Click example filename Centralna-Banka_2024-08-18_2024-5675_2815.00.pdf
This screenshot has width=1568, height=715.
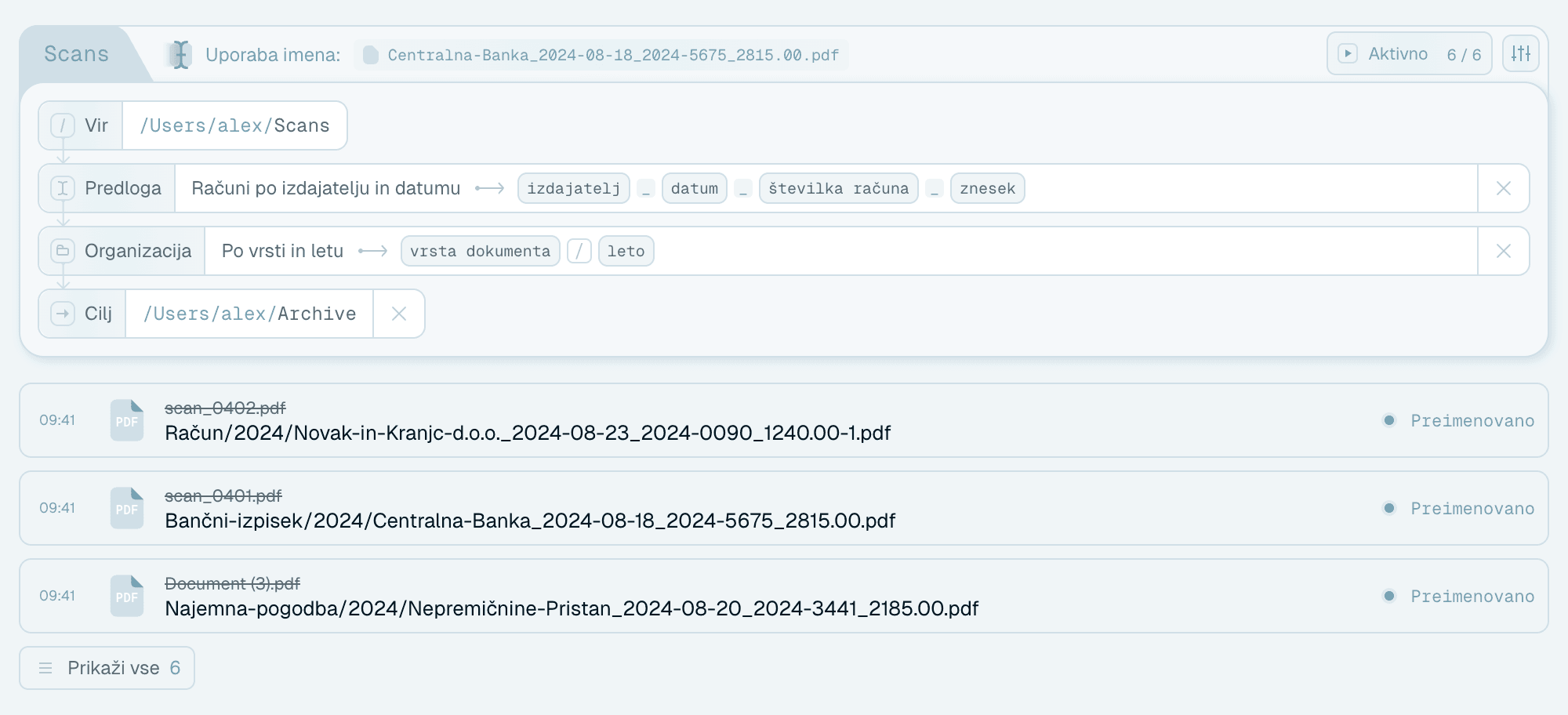613,55
